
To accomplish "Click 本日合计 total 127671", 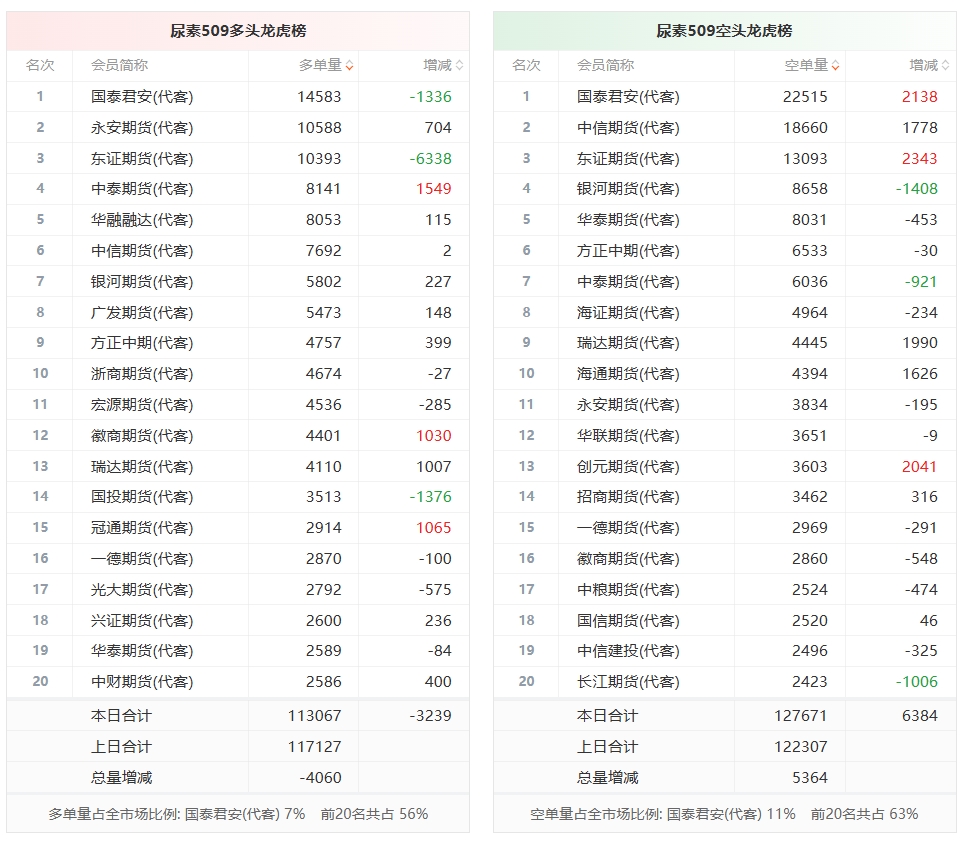I will (800, 715).
